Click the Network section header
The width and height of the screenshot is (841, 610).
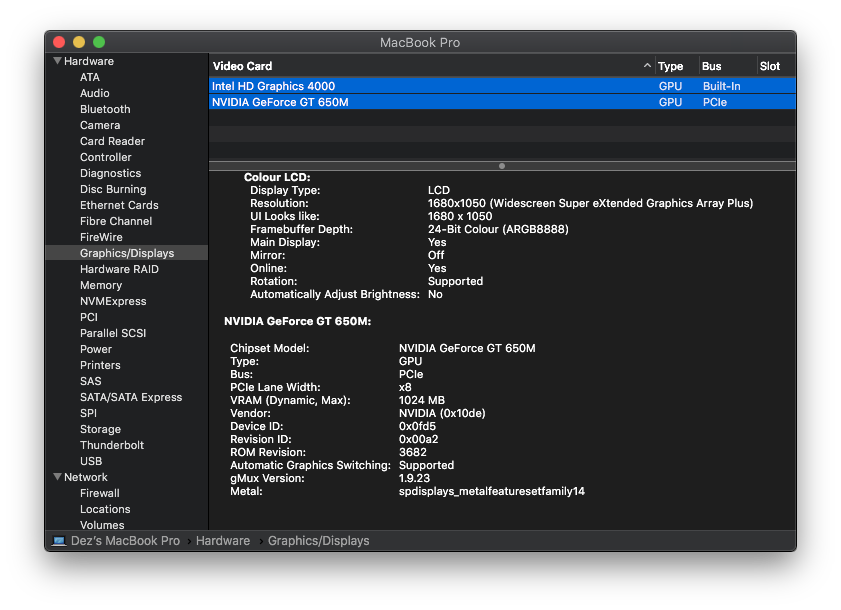click(x=86, y=477)
